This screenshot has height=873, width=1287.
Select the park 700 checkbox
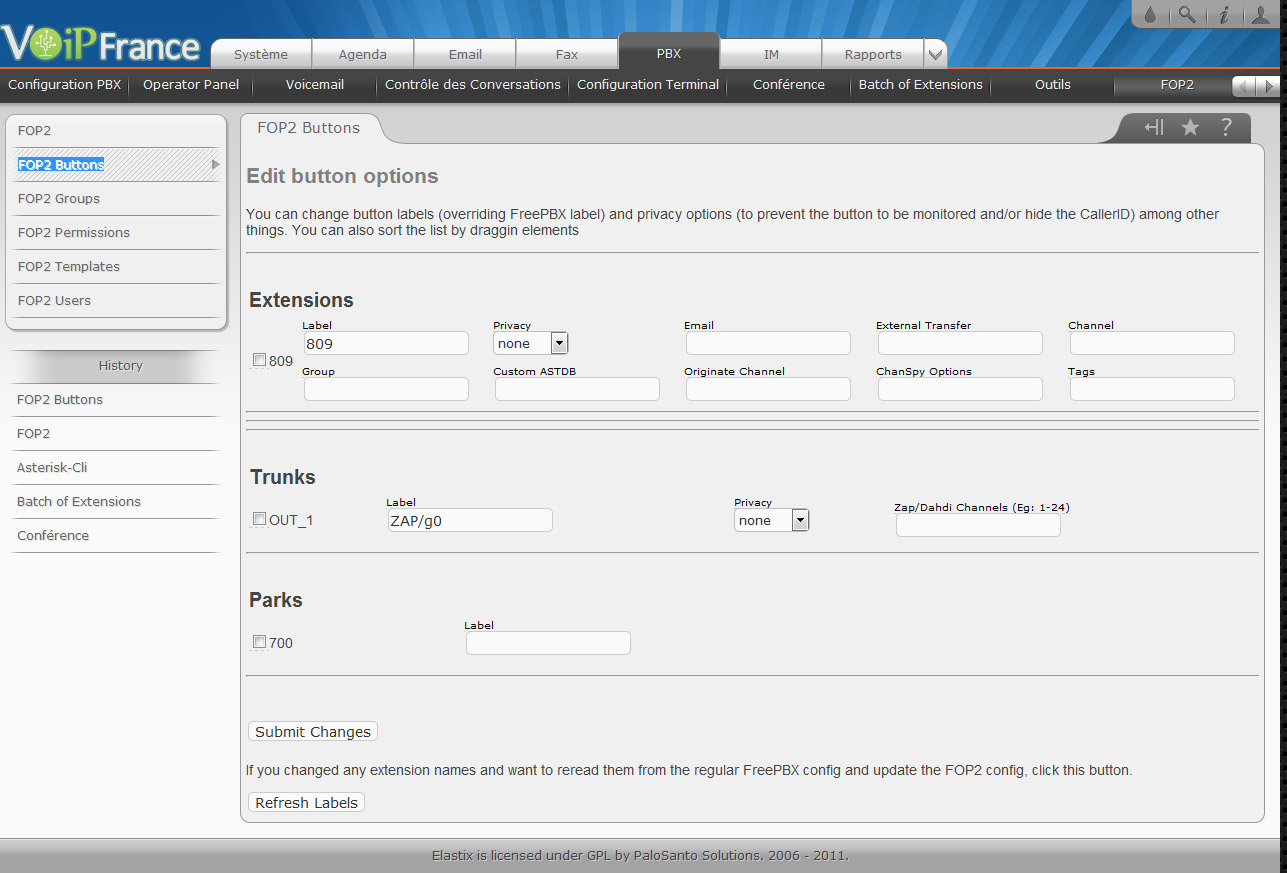point(260,642)
